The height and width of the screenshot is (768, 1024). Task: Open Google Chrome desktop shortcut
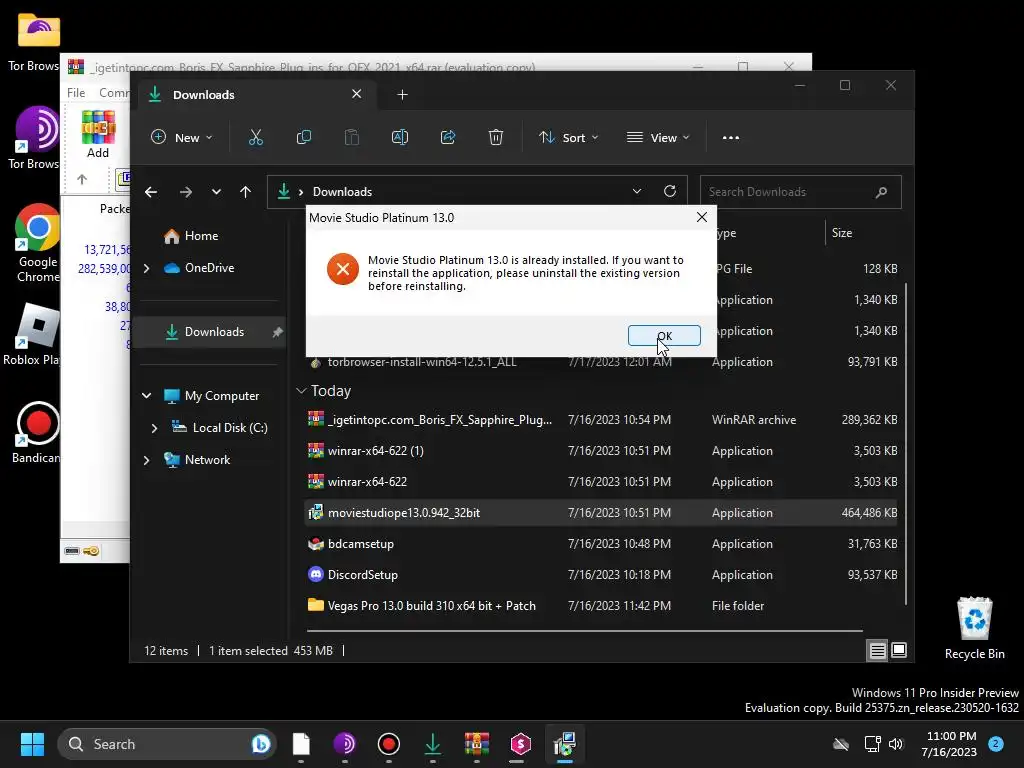click(x=38, y=244)
